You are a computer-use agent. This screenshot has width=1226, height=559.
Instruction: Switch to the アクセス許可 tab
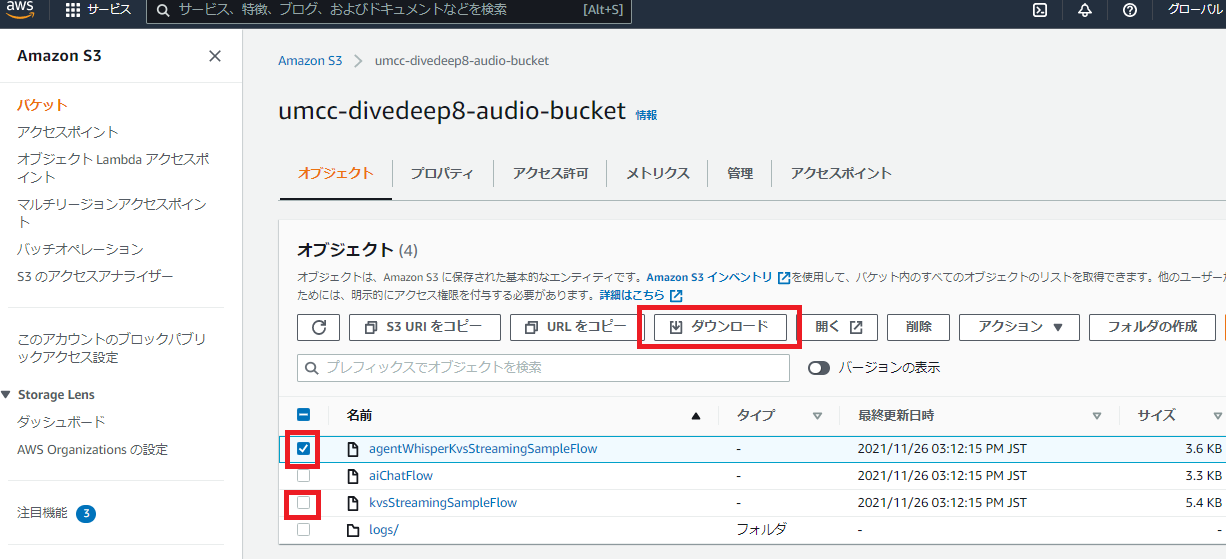coord(551,173)
